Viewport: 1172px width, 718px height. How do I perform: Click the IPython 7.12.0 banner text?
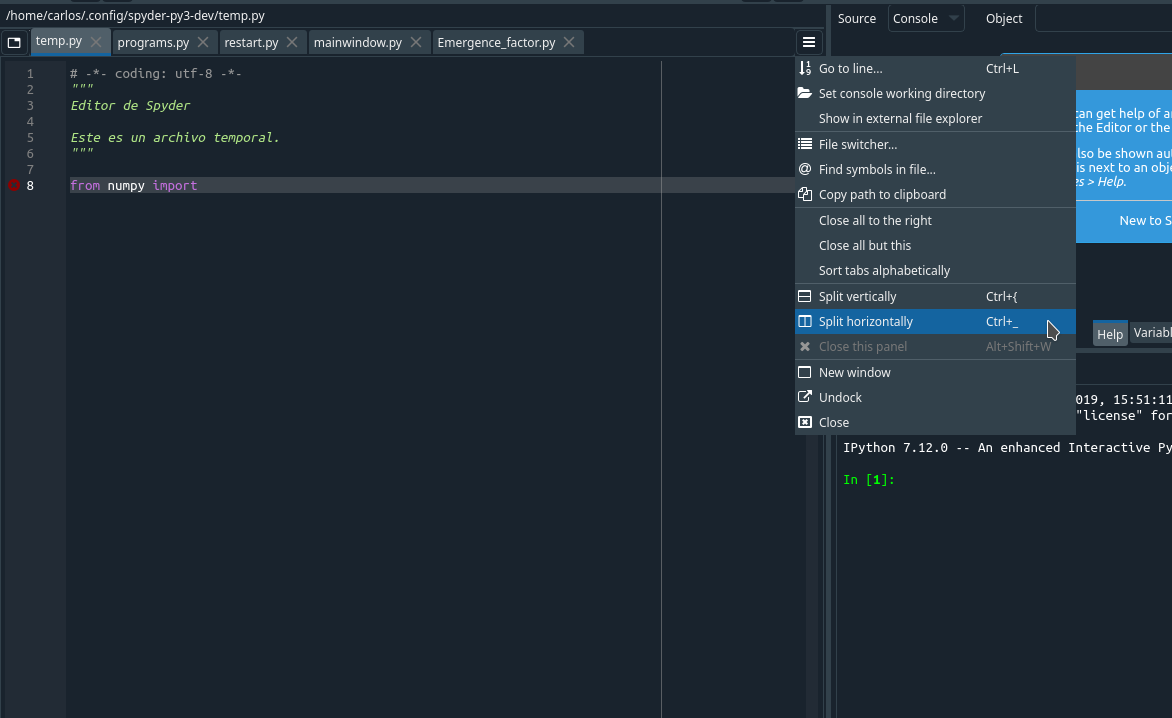[x=1007, y=448]
